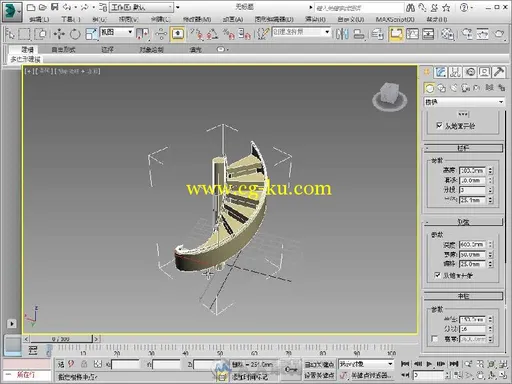Switch to the 自由形式 ribbon tab
Viewport: 512px width, 384px height.
(x=63, y=50)
